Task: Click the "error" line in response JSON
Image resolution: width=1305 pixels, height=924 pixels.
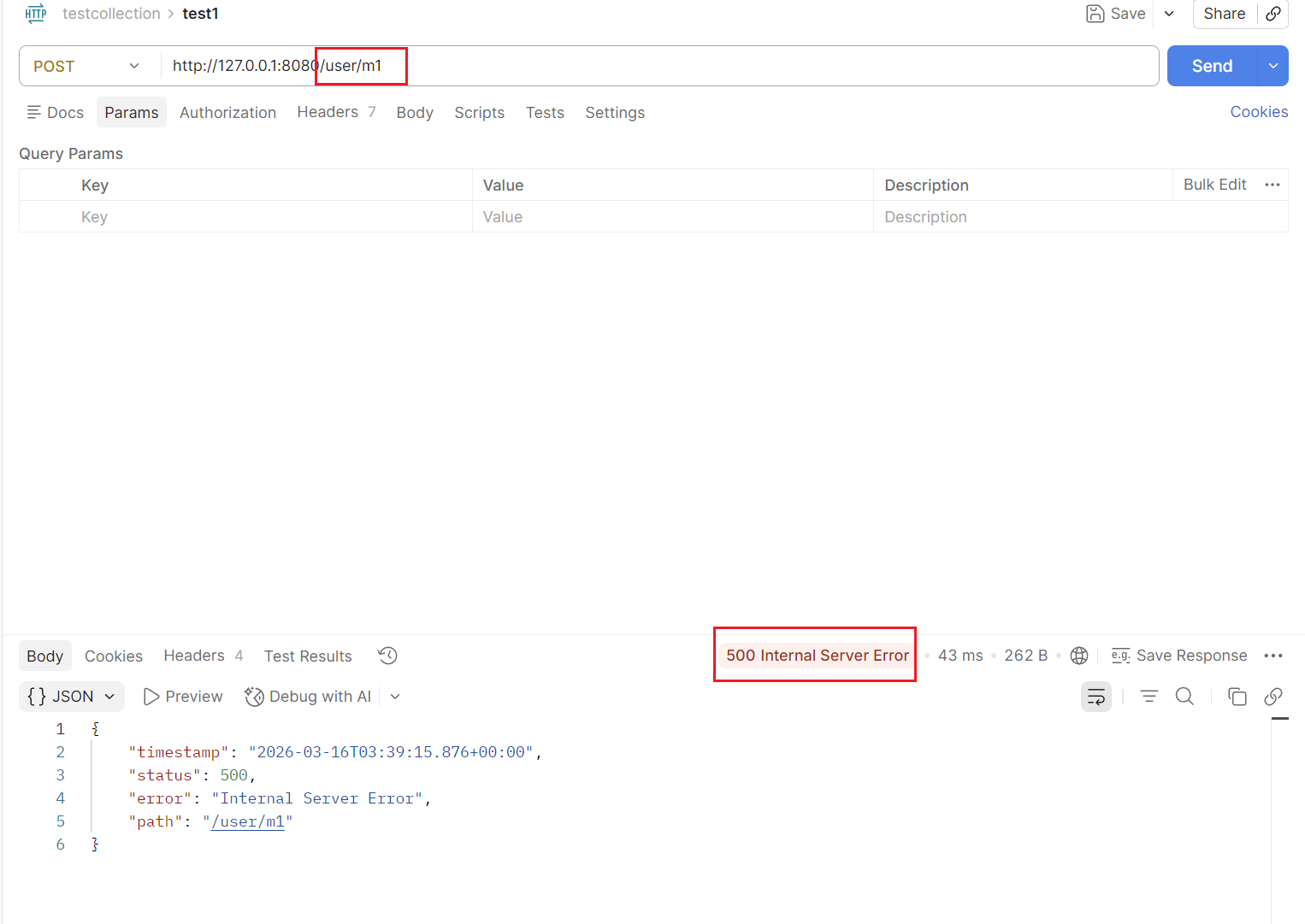Action: (x=279, y=798)
